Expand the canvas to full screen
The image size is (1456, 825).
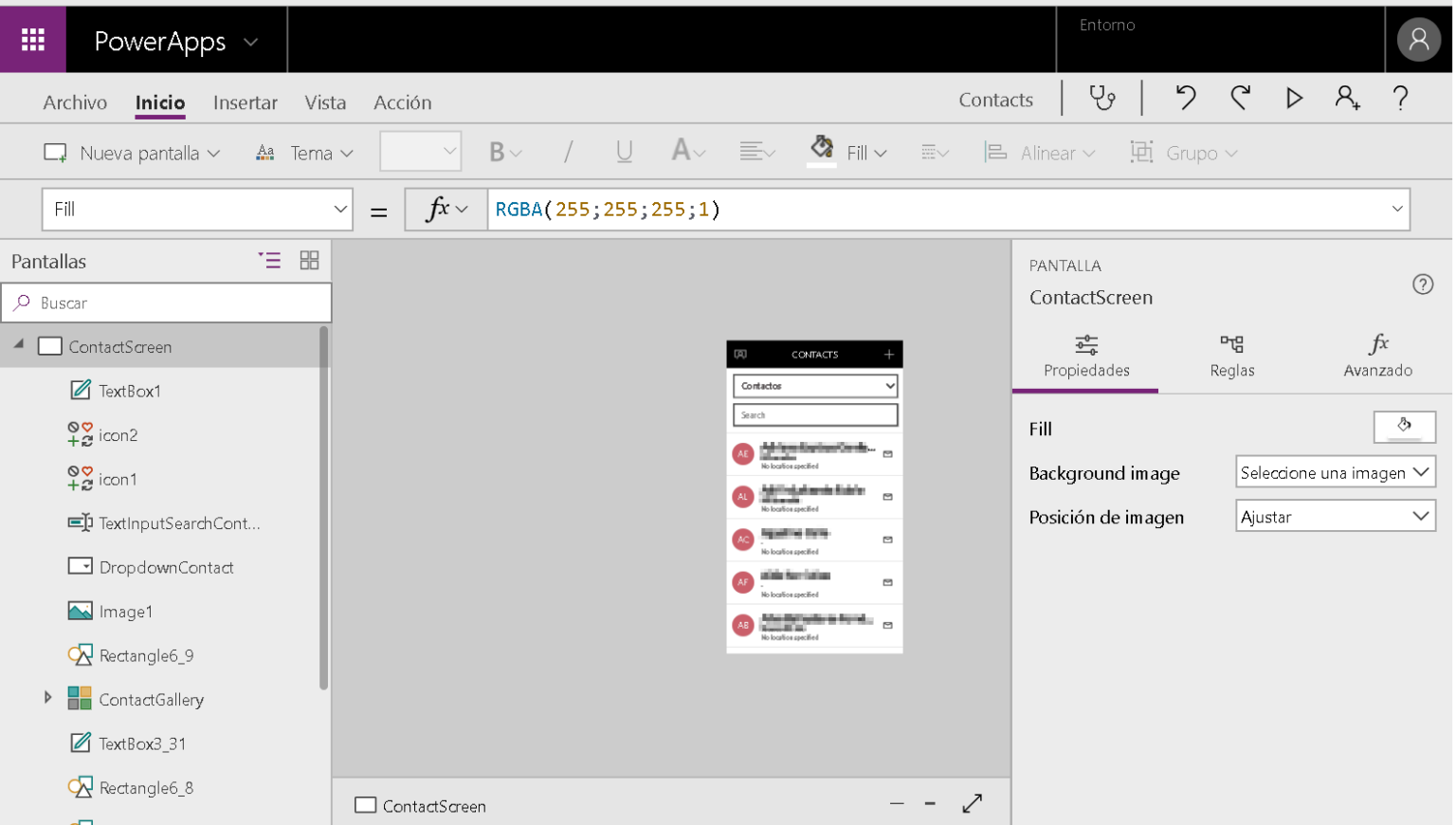pyautogui.click(x=973, y=803)
